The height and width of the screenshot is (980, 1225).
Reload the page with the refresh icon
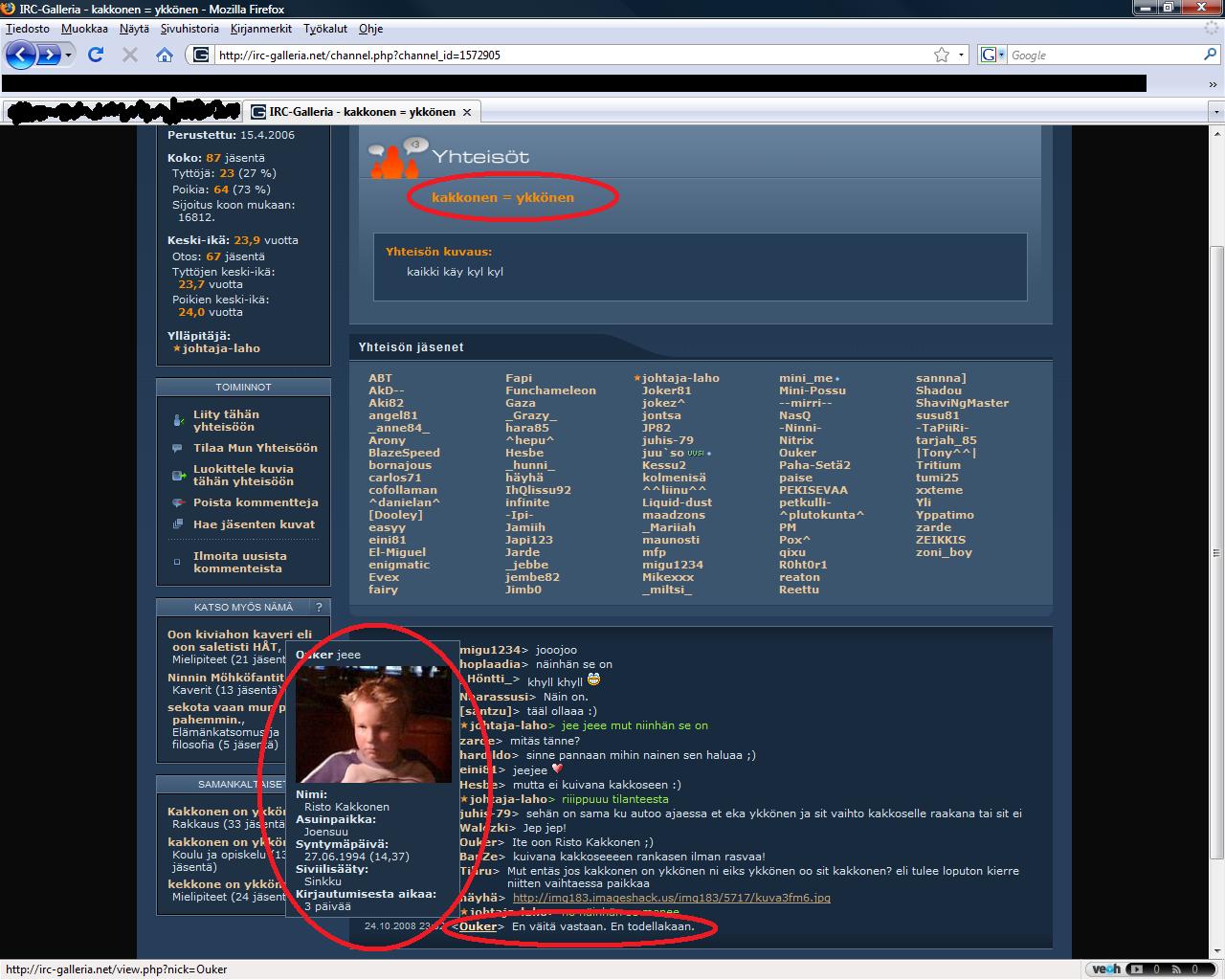[x=96, y=55]
